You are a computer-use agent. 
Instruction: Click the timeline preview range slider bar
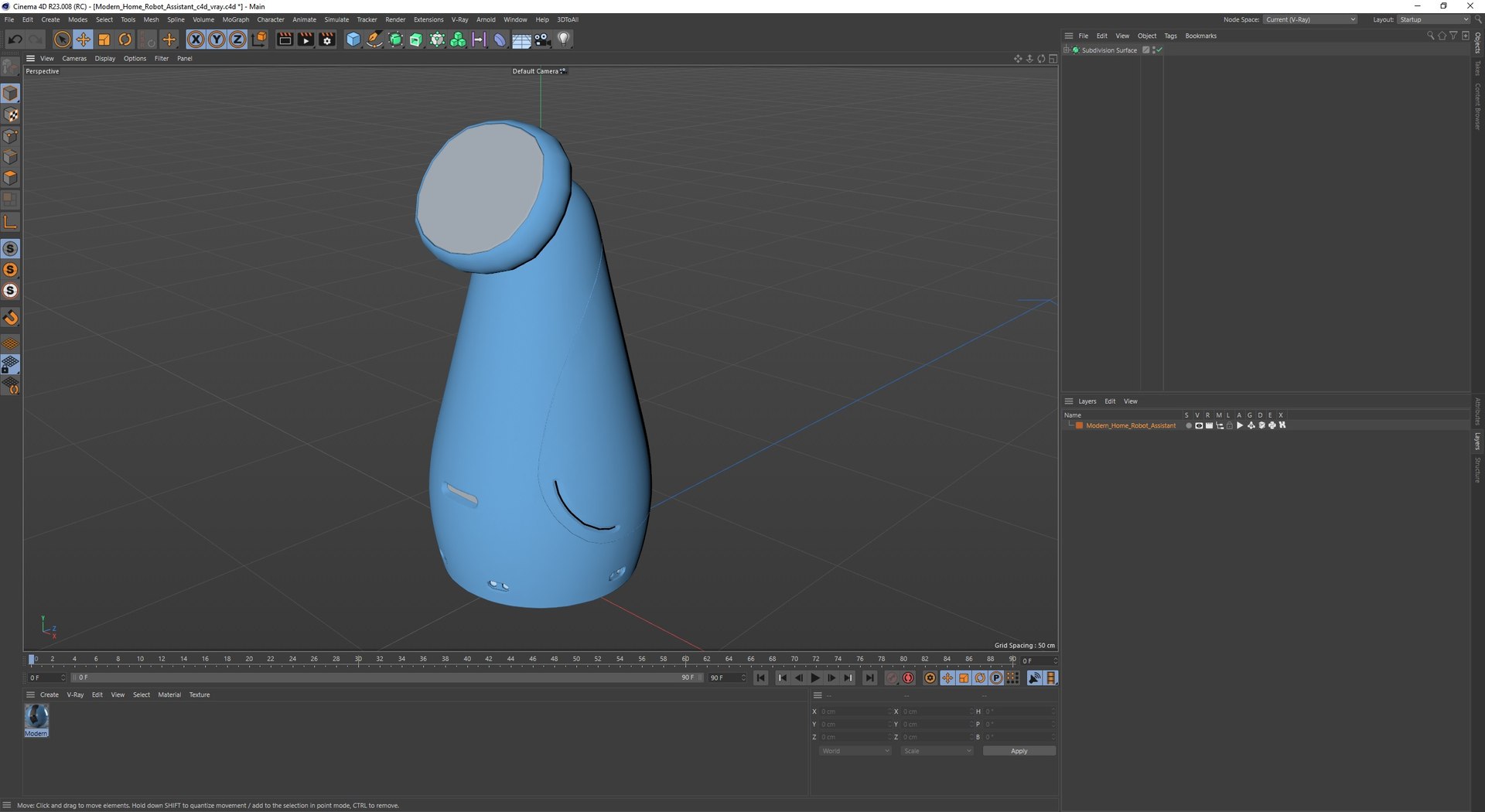click(x=387, y=677)
